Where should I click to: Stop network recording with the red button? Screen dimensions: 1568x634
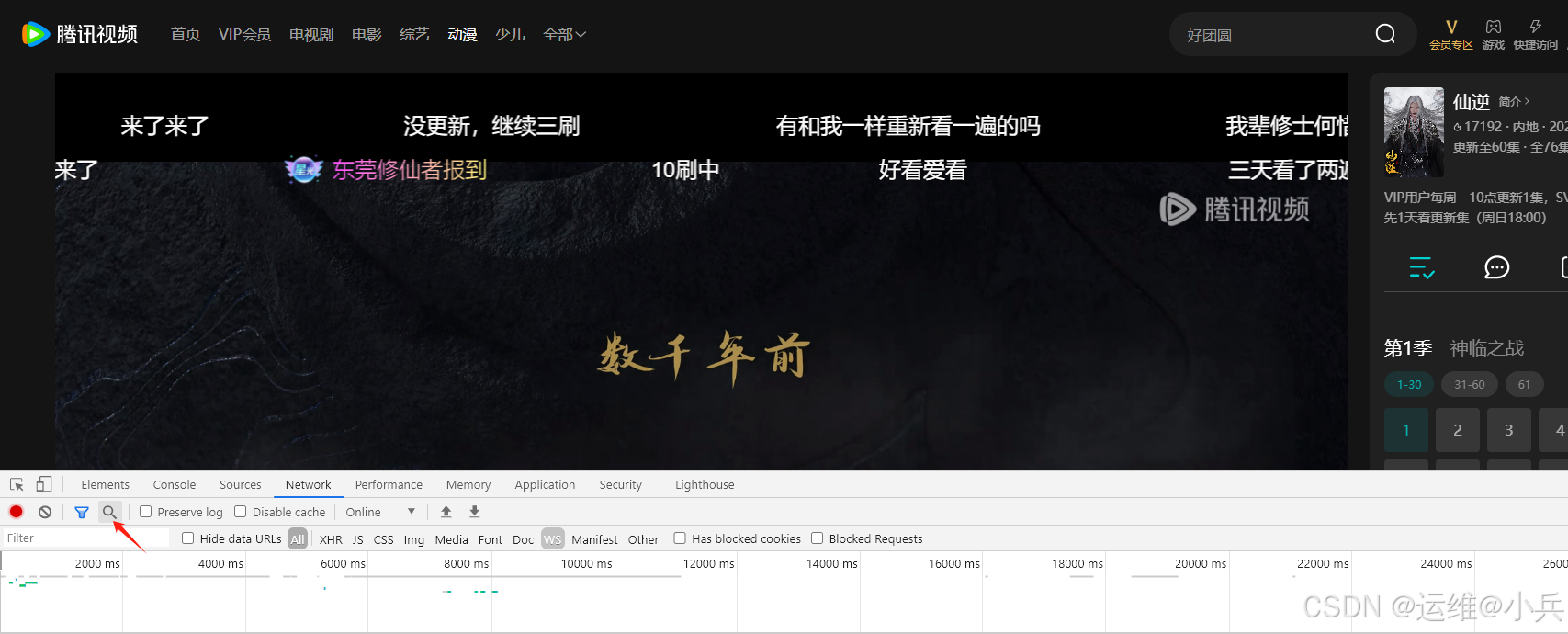click(17, 512)
